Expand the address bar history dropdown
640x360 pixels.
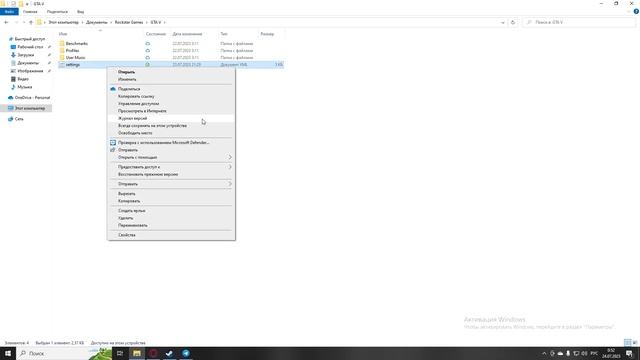503,22
